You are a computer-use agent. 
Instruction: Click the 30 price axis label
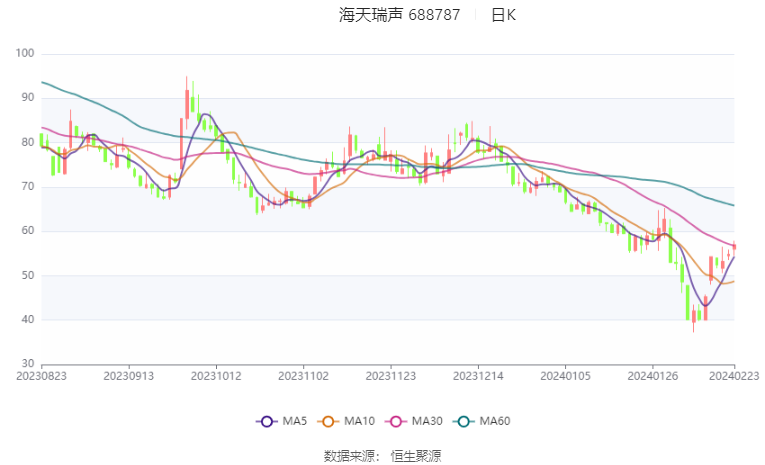click(28, 364)
